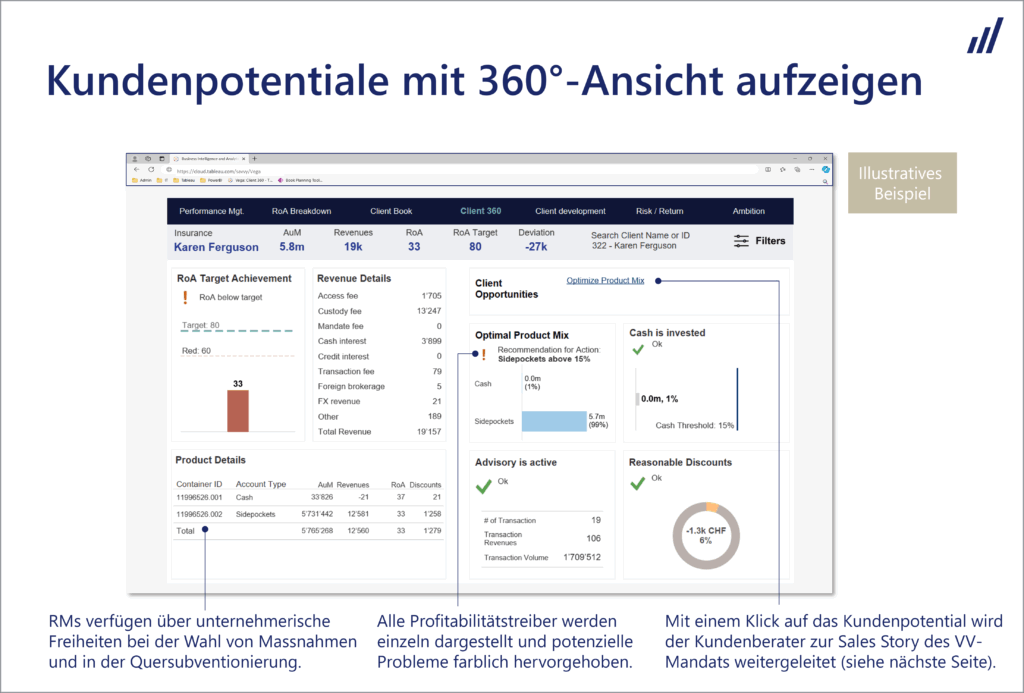Open the Performance Mgt. tab

[209, 211]
